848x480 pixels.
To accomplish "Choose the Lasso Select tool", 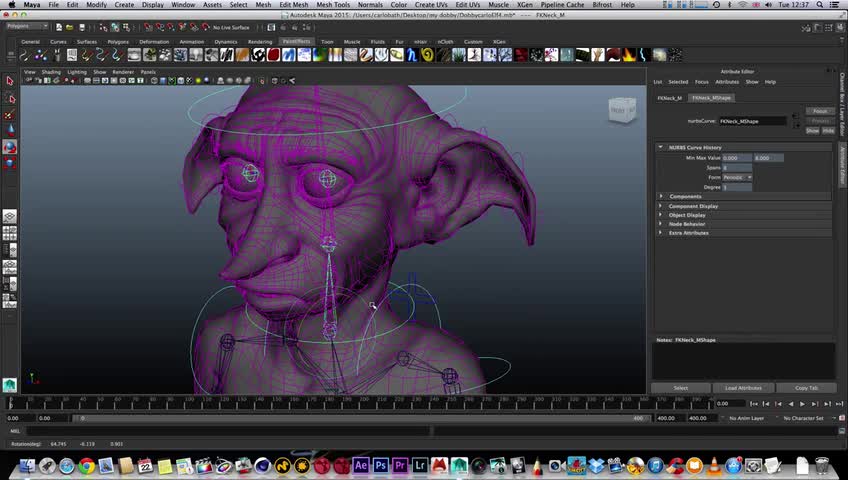I will tap(10, 98).
